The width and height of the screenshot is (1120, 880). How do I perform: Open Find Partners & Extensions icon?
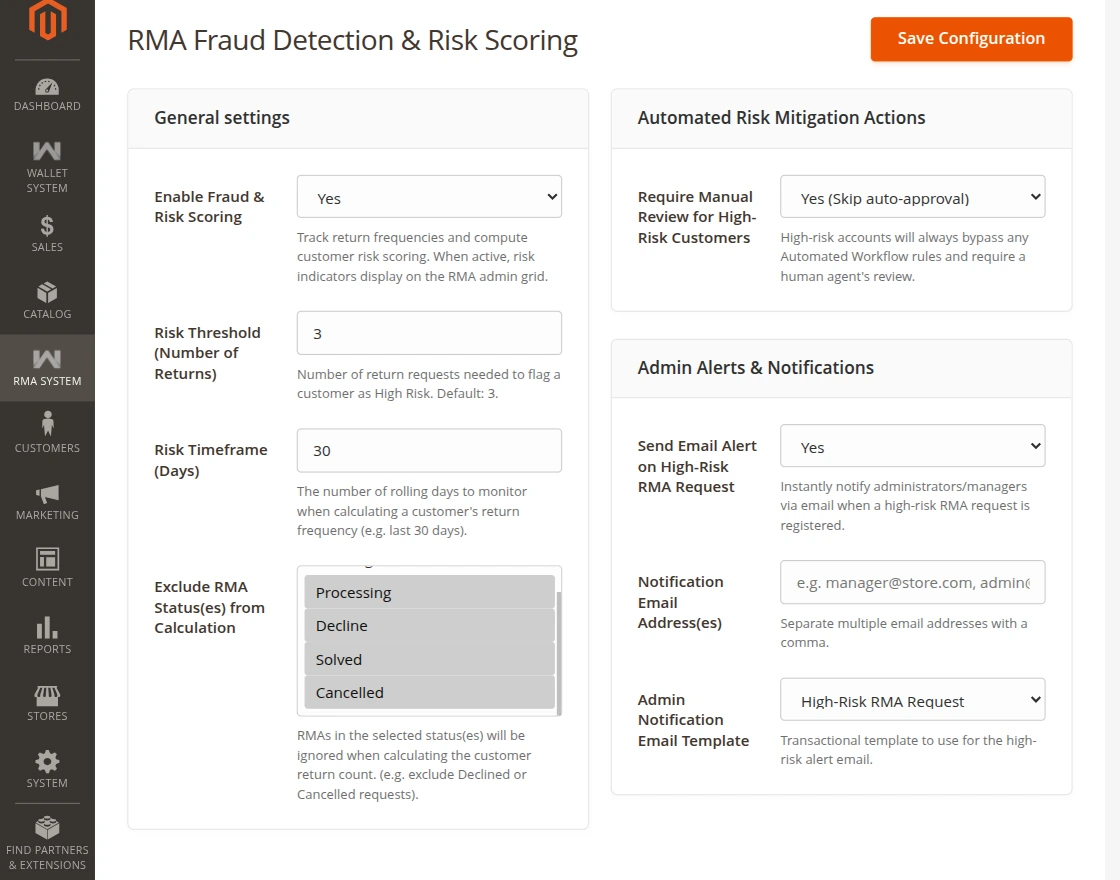click(47, 828)
